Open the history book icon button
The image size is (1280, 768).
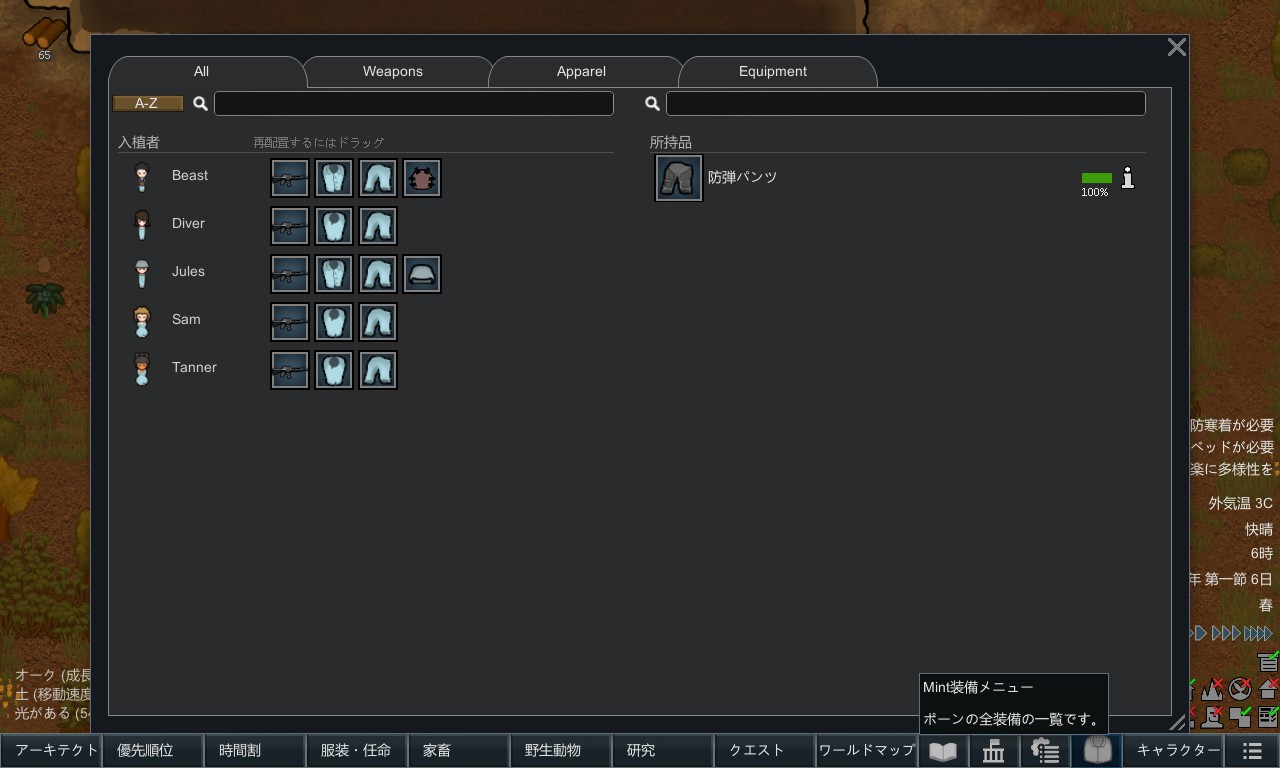tap(943, 751)
